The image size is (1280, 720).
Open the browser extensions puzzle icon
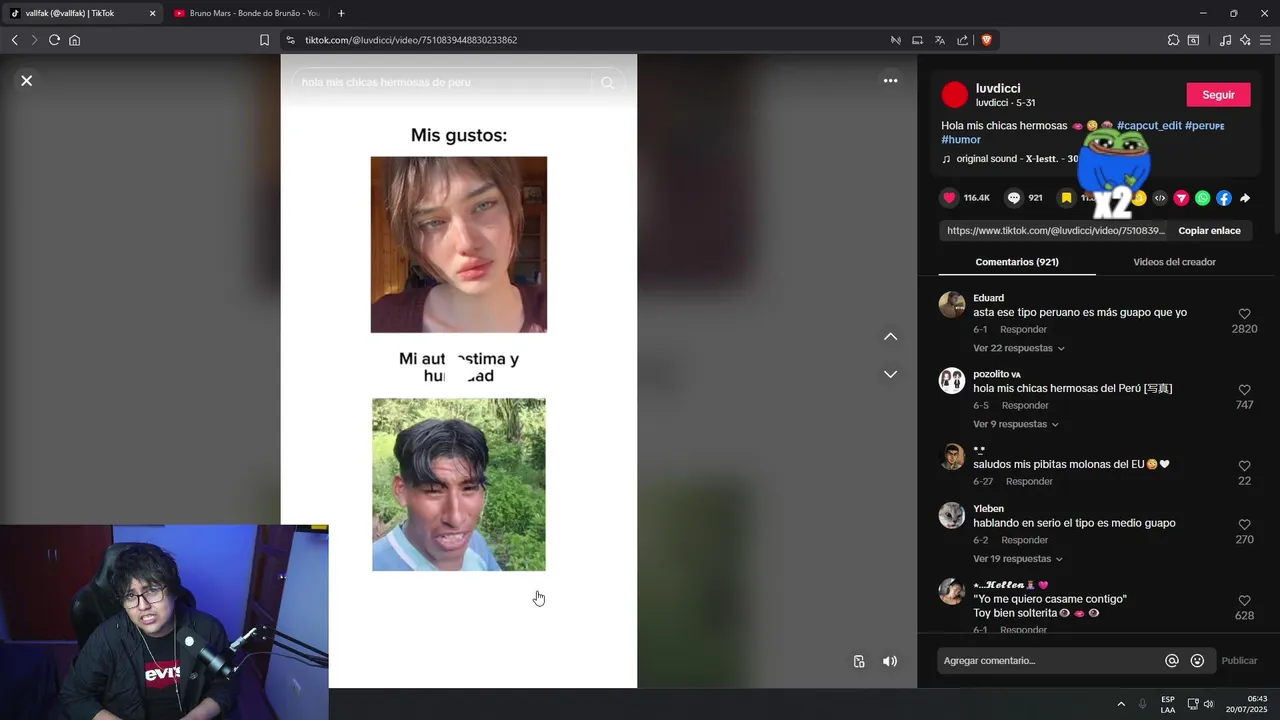1173,40
